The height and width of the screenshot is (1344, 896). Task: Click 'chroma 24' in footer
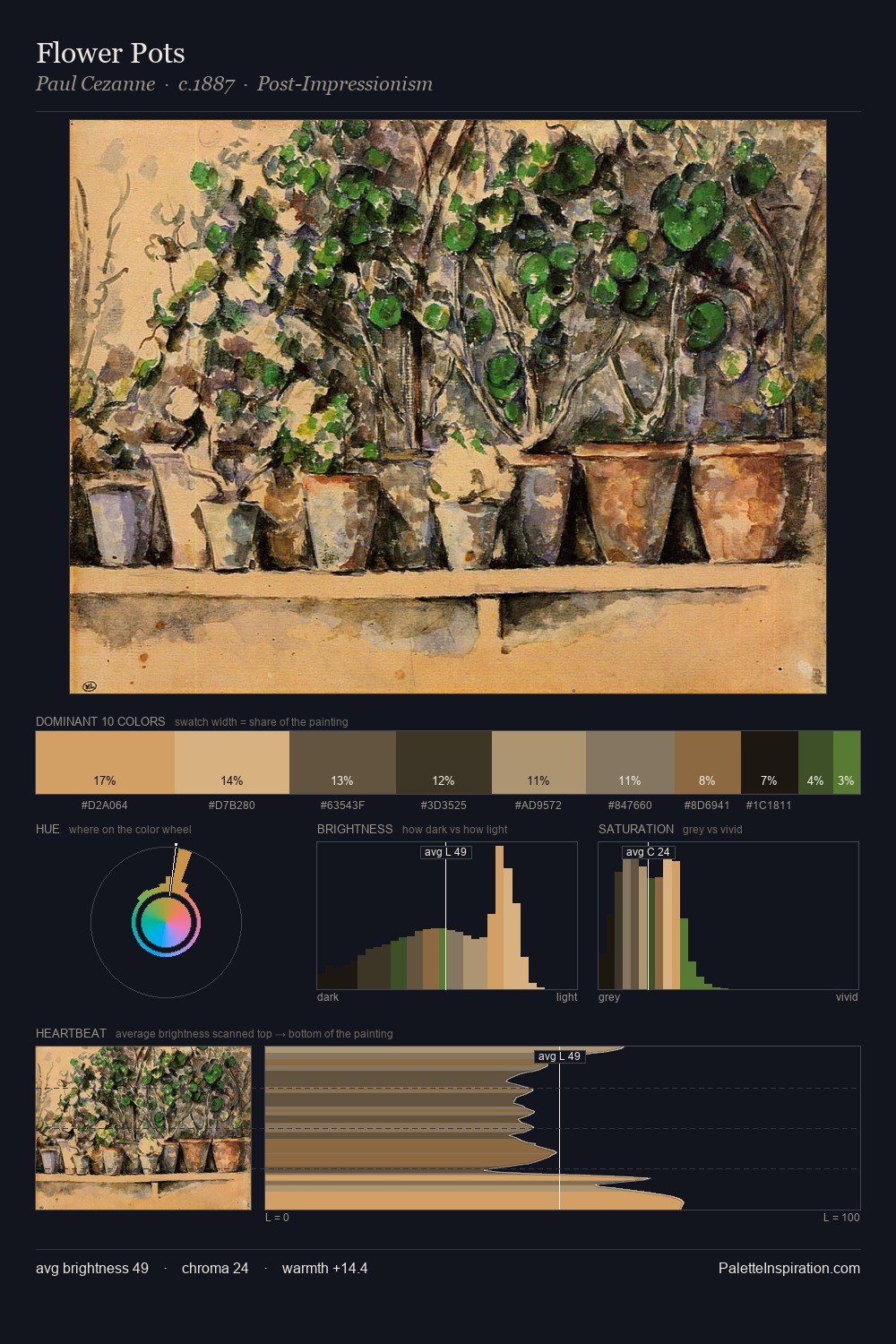tap(215, 1268)
